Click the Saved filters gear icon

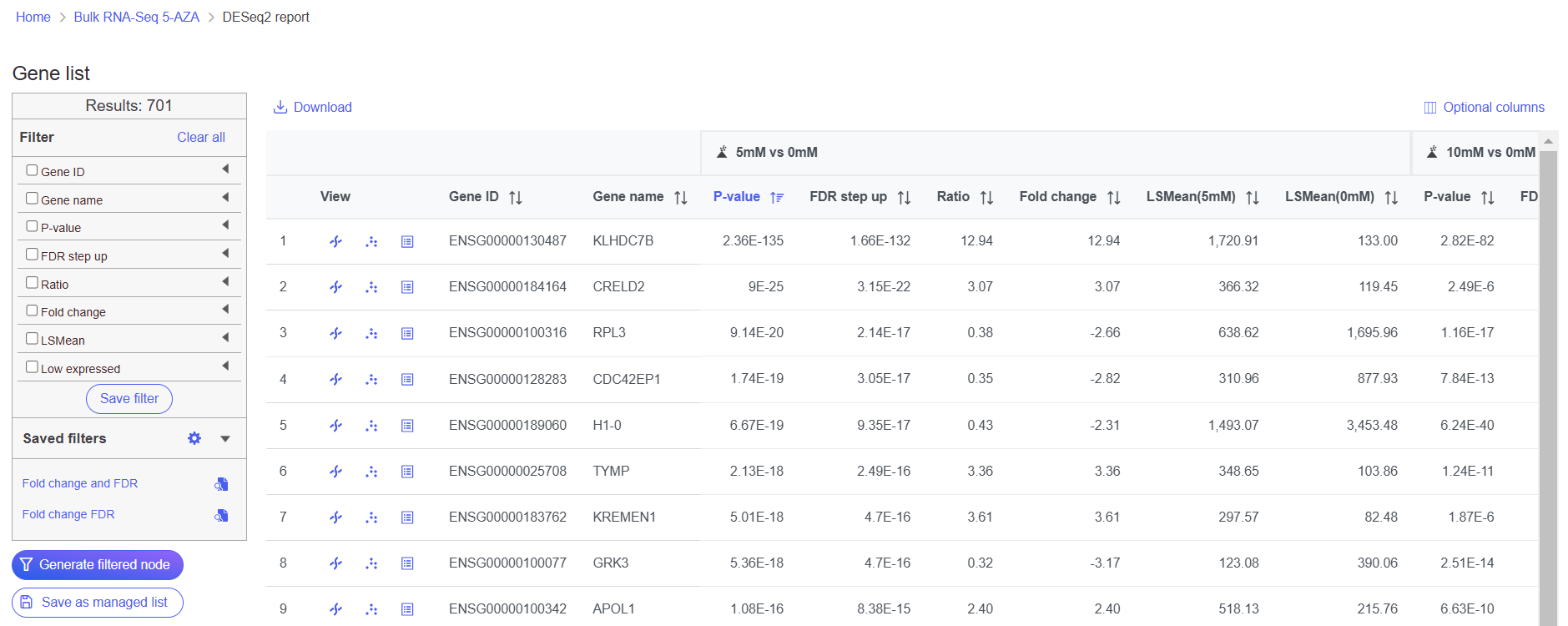194,439
